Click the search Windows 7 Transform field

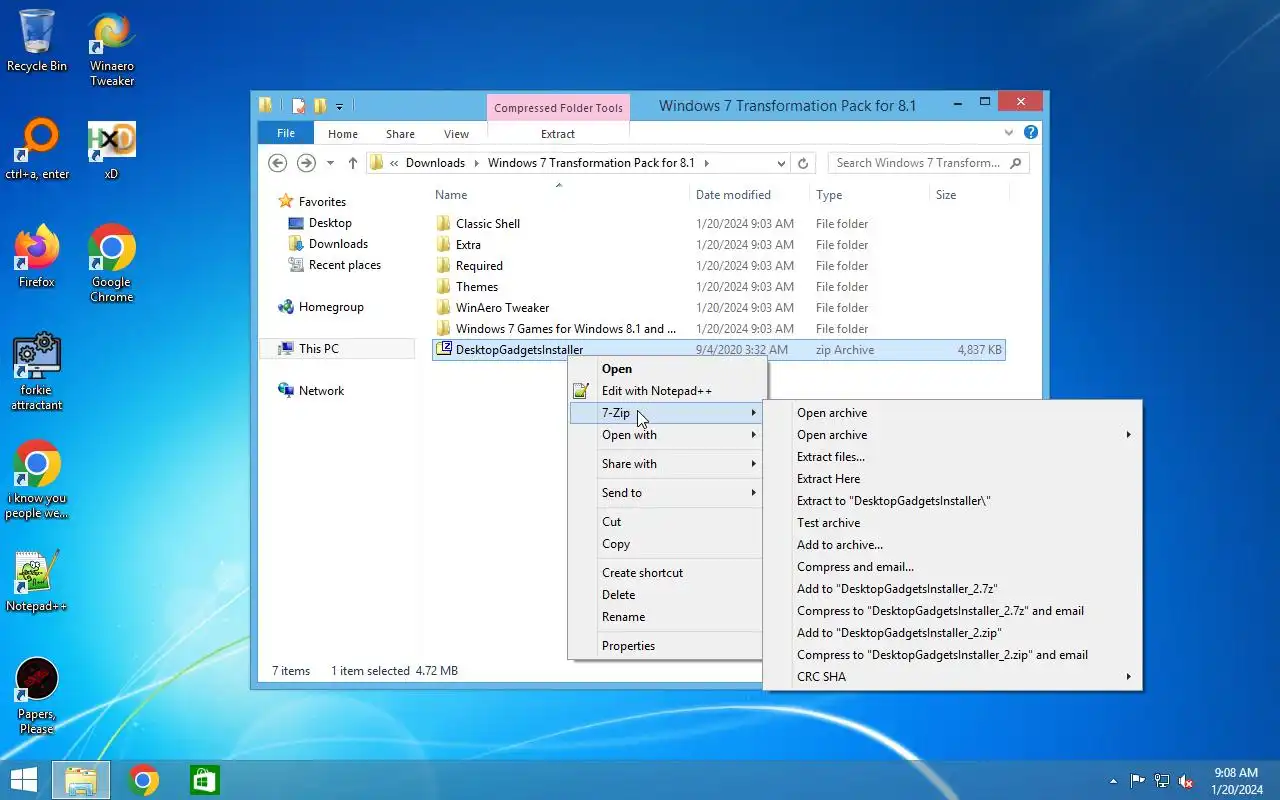pos(928,163)
